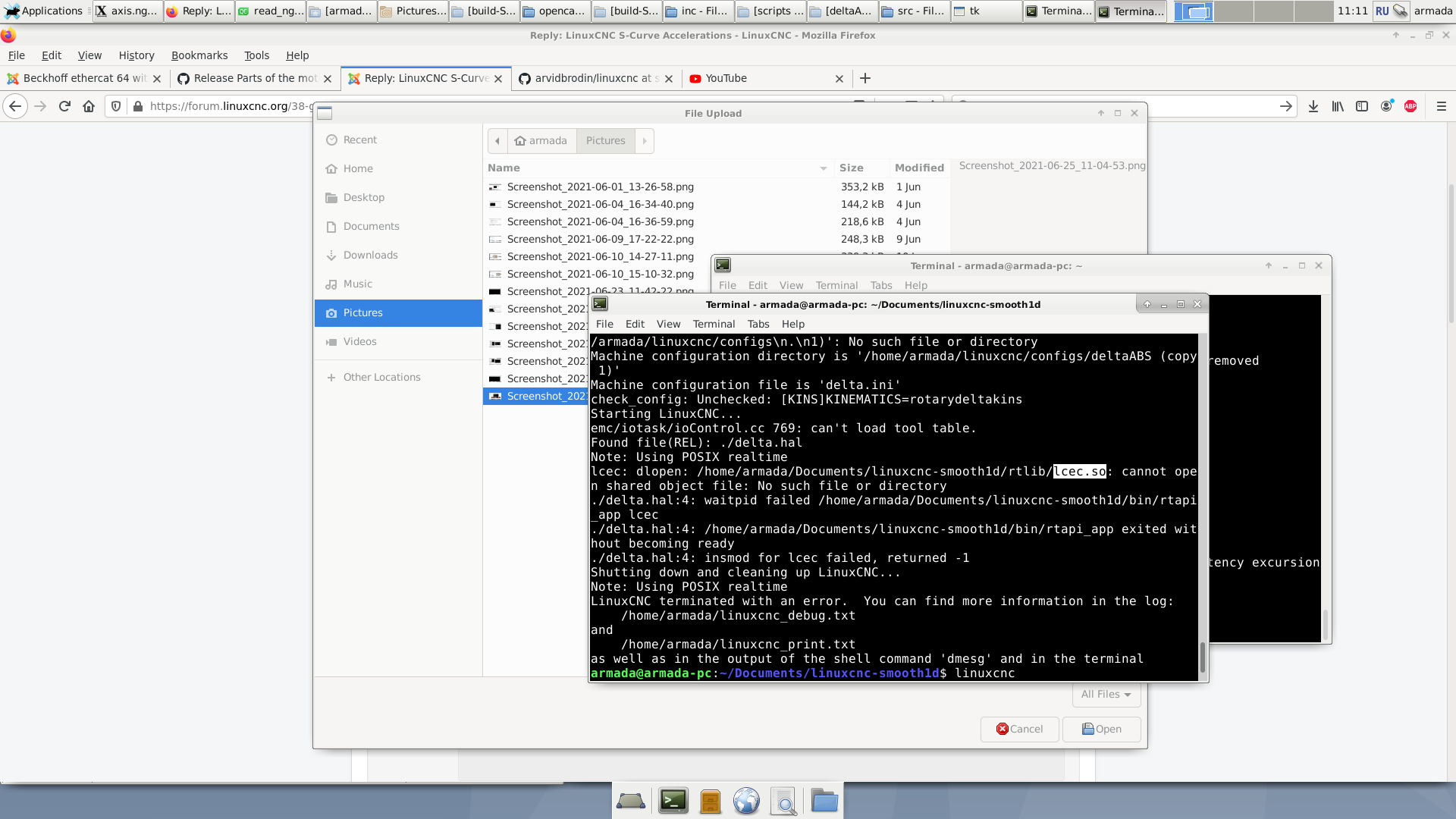Viewport: 1456px width, 819px height.
Task: Open web browser globe in dock
Action: (746, 801)
